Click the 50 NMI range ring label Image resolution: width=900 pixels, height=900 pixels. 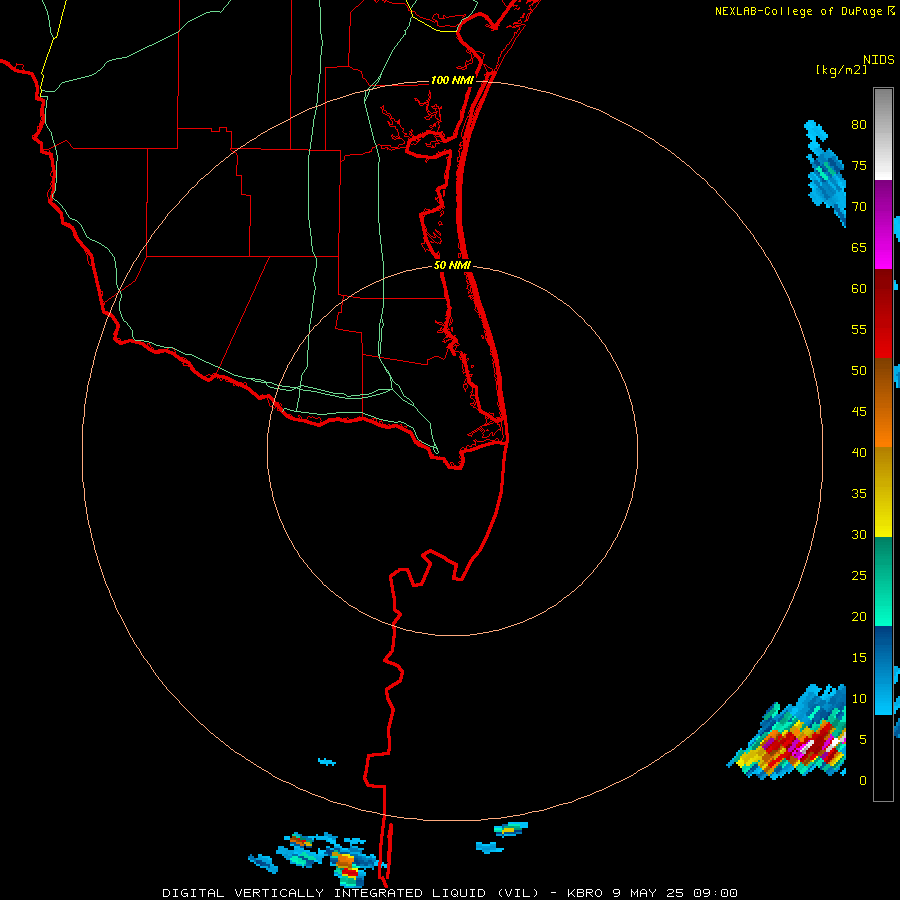point(452,265)
